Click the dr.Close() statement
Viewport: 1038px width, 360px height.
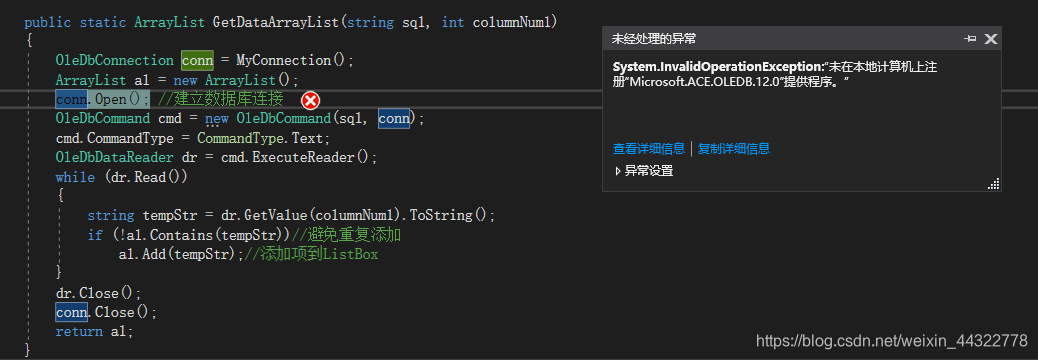point(99,293)
